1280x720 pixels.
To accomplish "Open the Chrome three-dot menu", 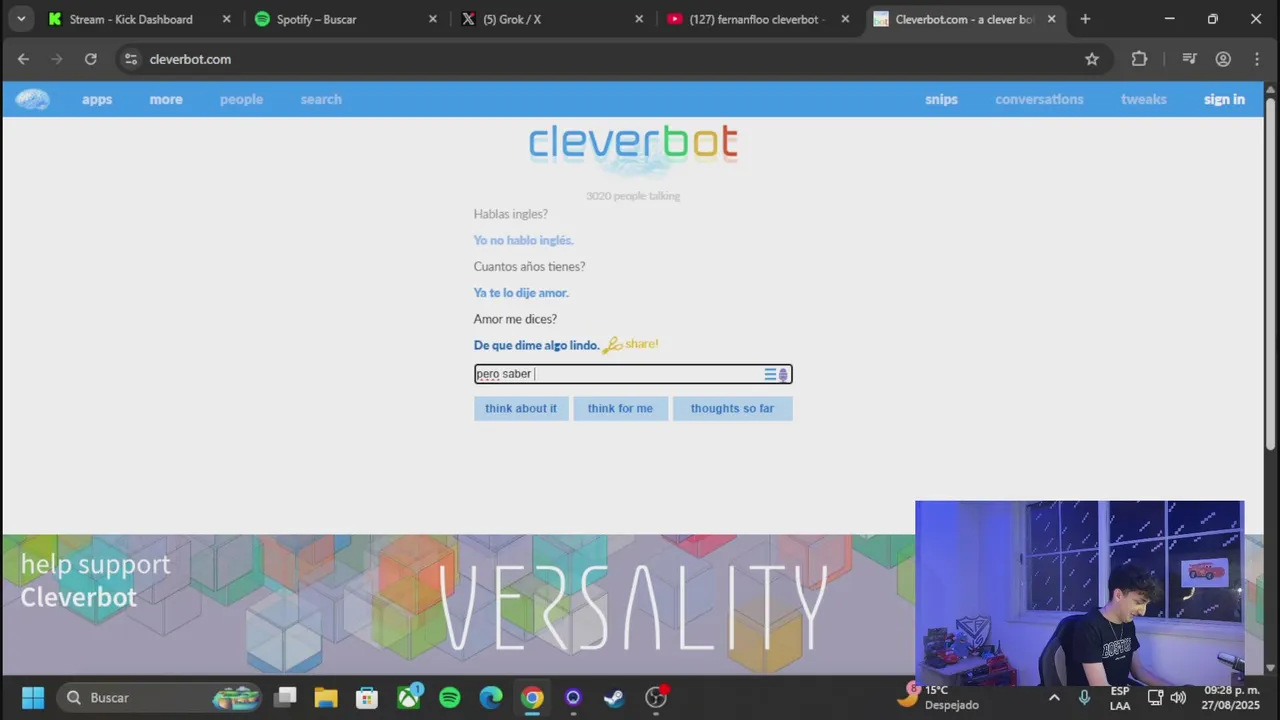I will [1257, 59].
